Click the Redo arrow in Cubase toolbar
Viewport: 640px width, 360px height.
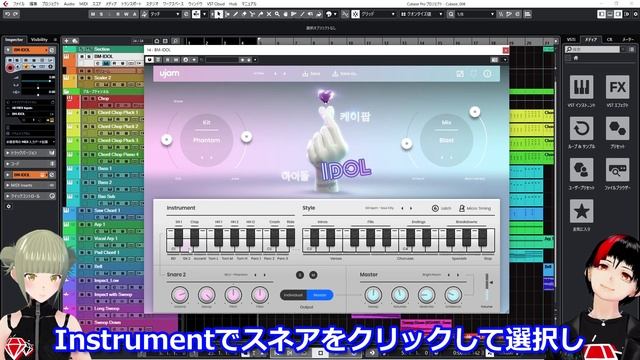coord(16,14)
